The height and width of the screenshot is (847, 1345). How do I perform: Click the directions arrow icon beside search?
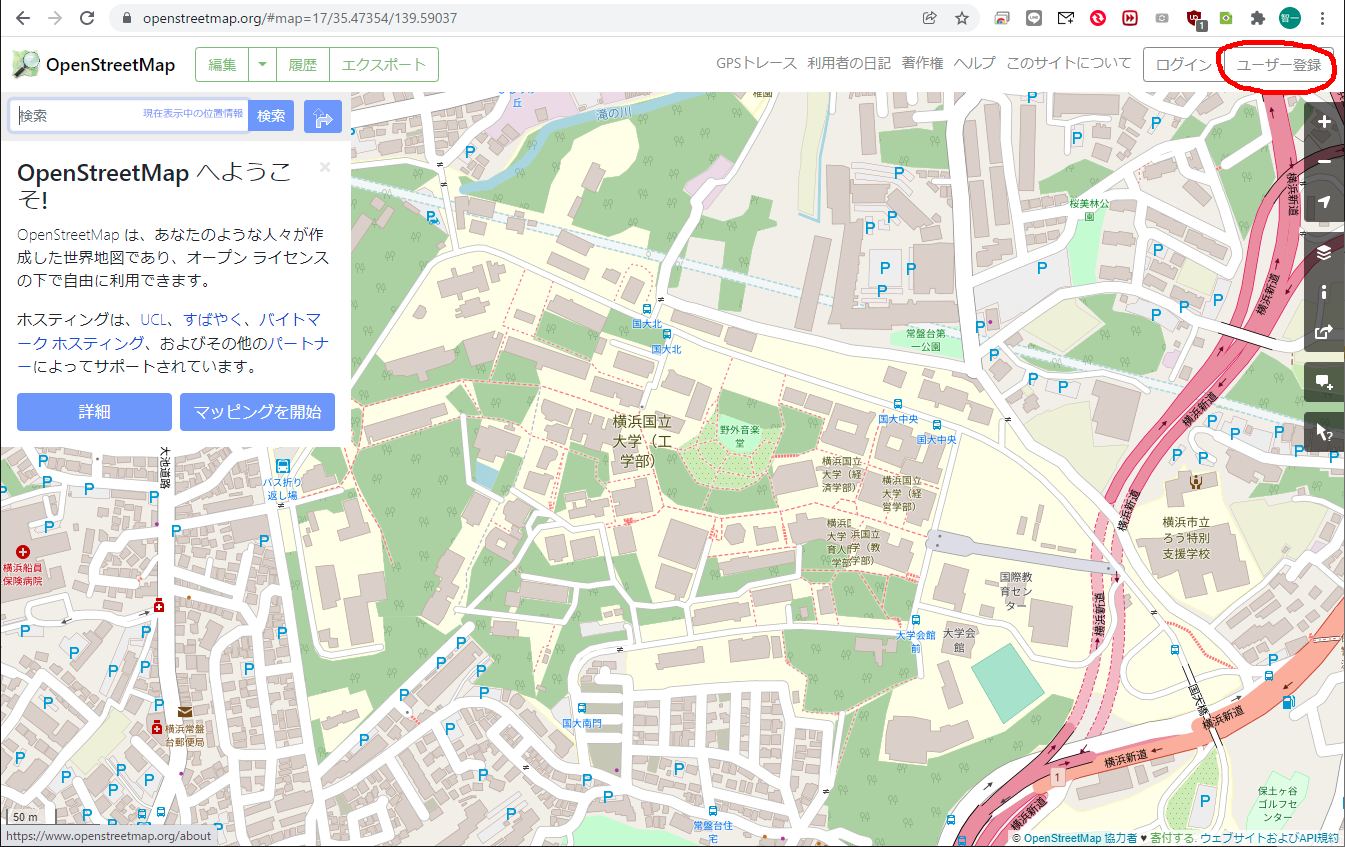pos(323,117)
